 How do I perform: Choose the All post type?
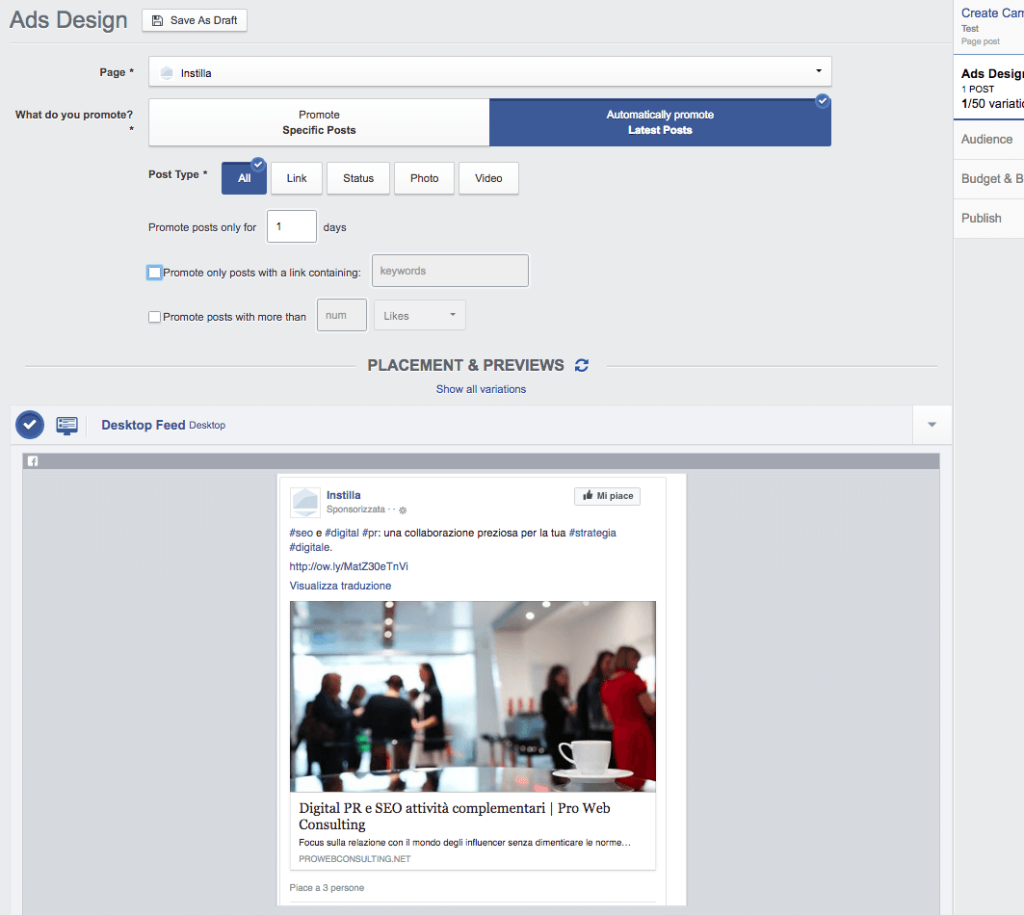[244, 178]
